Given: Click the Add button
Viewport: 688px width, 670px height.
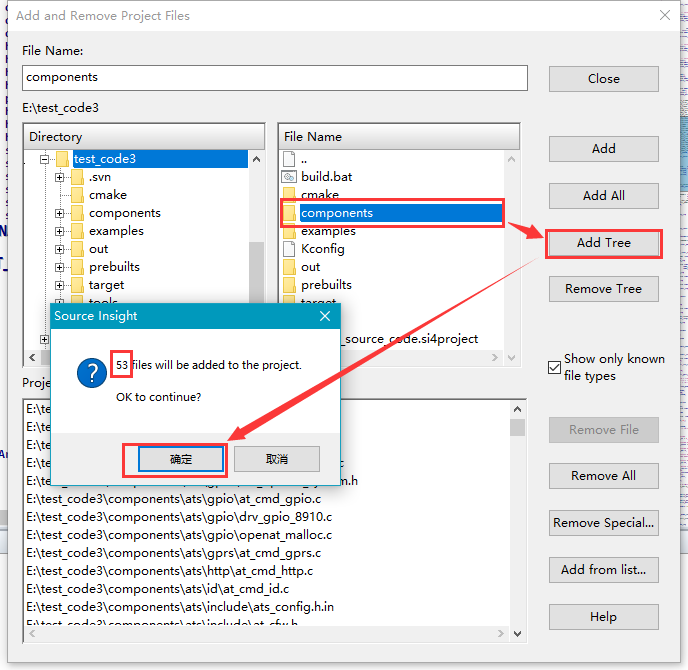Looking at the screenshot, I should (x=603, y=149).
